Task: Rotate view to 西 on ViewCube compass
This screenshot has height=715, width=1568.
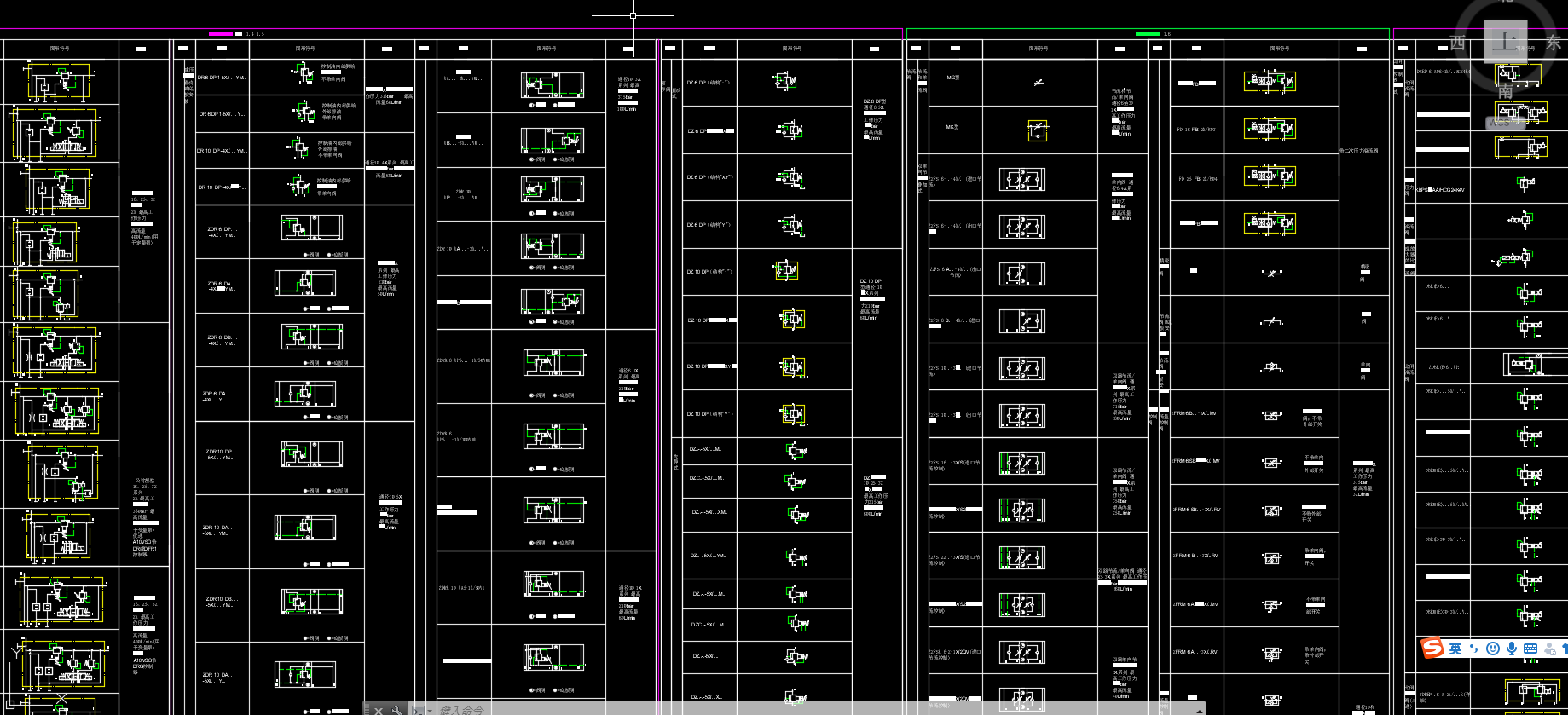Action: click(x=1458, y=43)
